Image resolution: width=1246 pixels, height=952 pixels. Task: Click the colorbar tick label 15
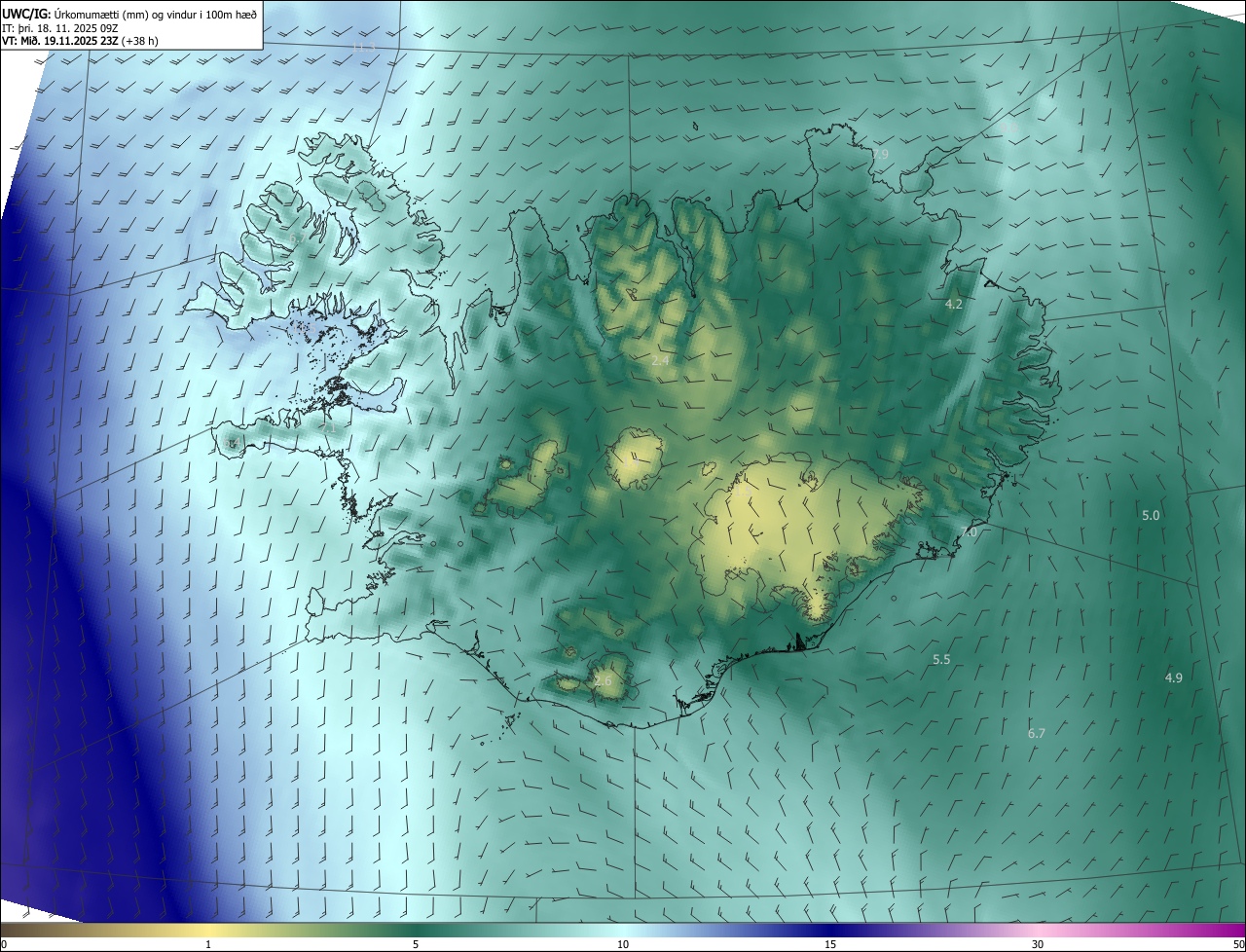(x=830, y=944)
